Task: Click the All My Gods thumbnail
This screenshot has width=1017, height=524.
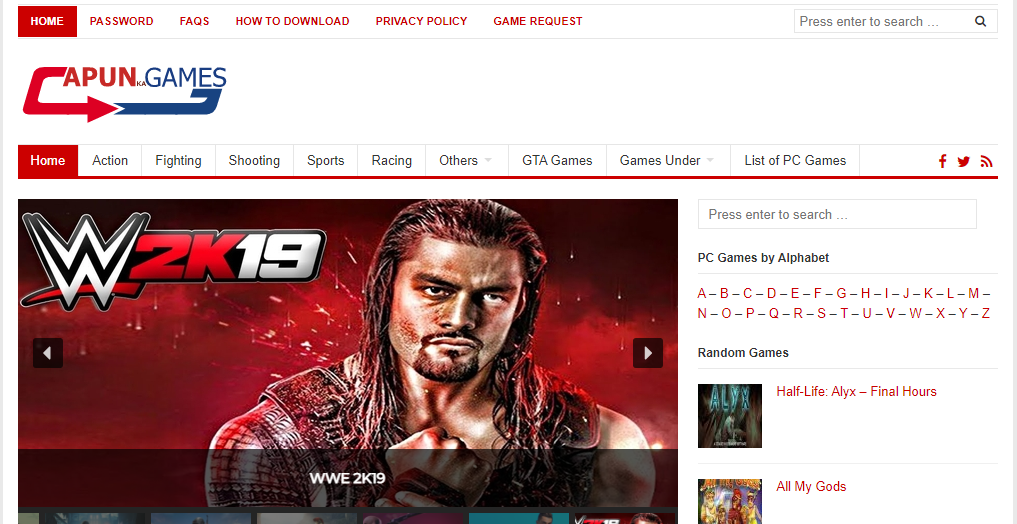Action: (x=730, y=501)
